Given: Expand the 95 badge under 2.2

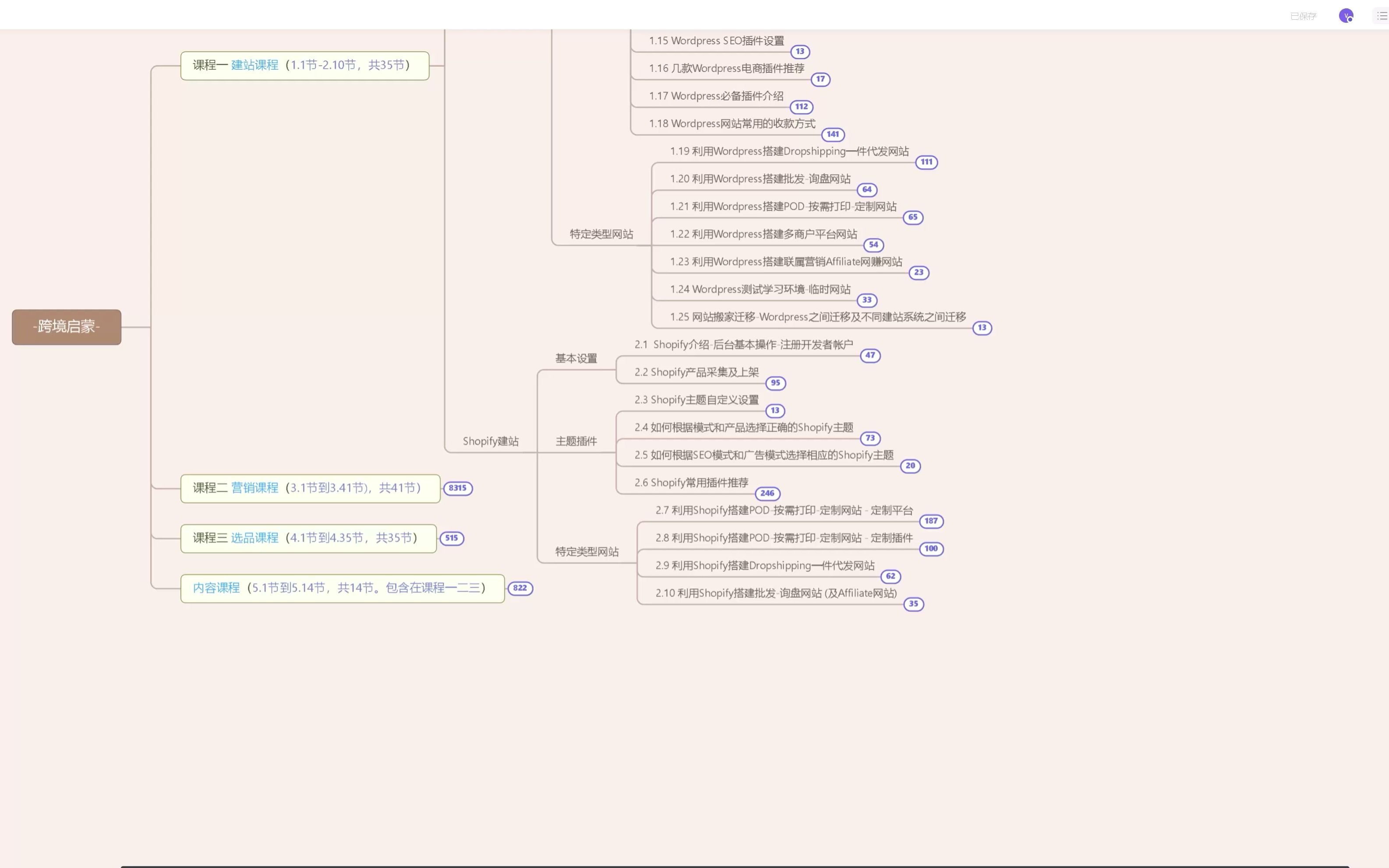Looking at the screenshot, I should (x=776, y=383).
